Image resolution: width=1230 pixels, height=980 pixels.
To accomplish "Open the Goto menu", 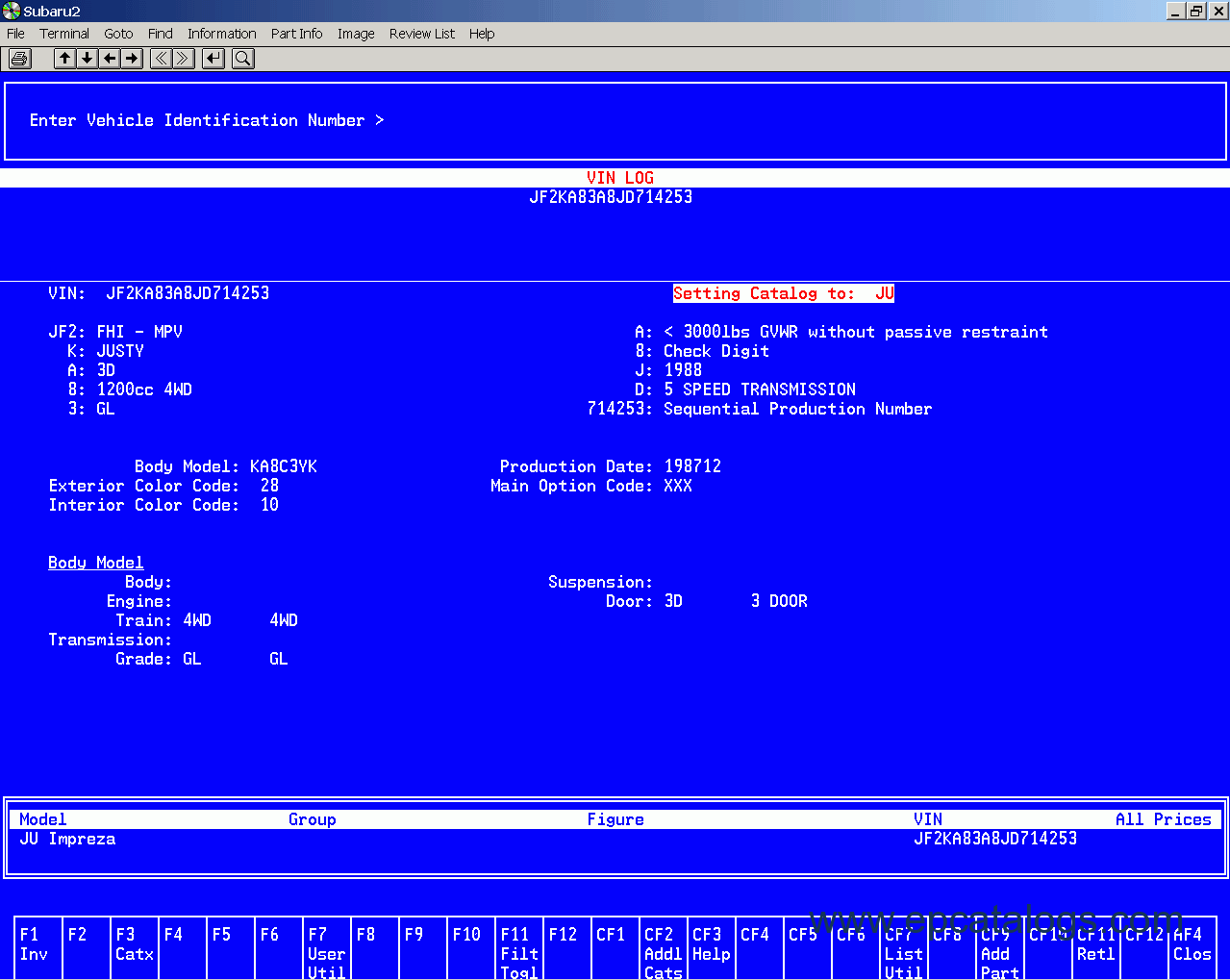I will coord(118,34).
